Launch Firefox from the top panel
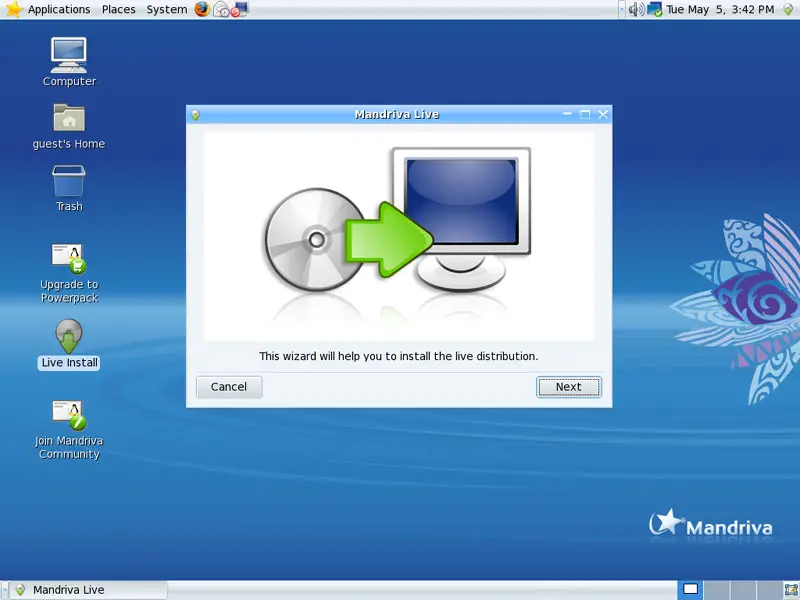Screen dimensions: 800x600 click(202, 9)
